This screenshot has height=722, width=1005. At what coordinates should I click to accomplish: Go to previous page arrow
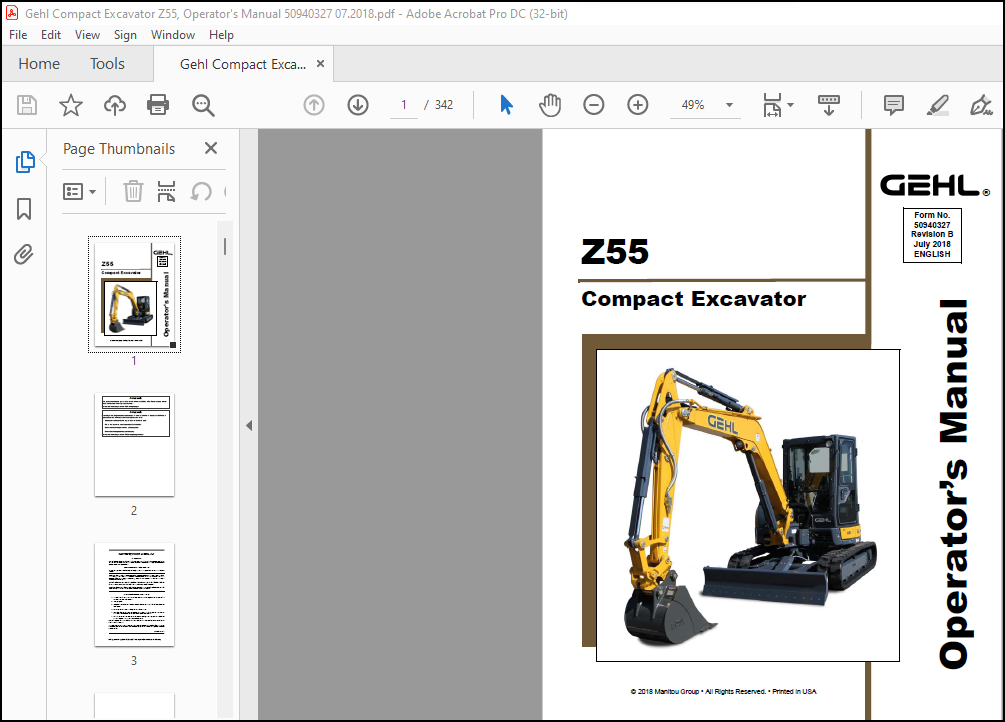click(x=314, y=105)
